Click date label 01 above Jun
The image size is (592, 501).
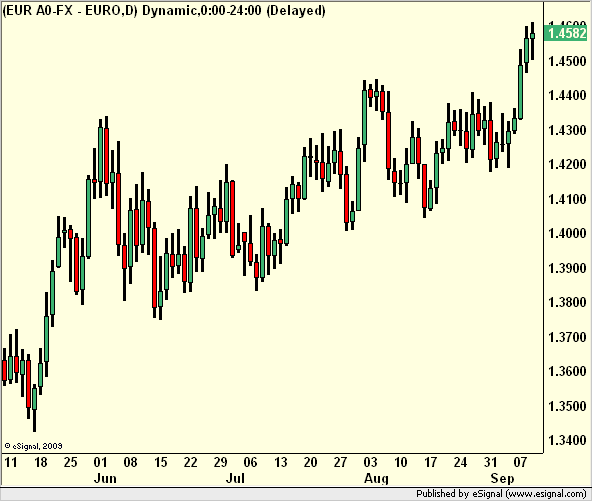tap(100, 462)
